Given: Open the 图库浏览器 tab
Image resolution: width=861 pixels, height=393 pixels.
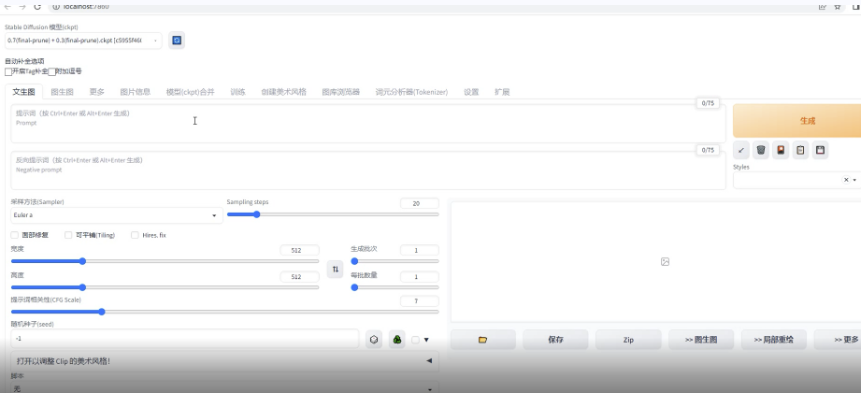Looking at the screenshot, I should [x=340, y=92].
